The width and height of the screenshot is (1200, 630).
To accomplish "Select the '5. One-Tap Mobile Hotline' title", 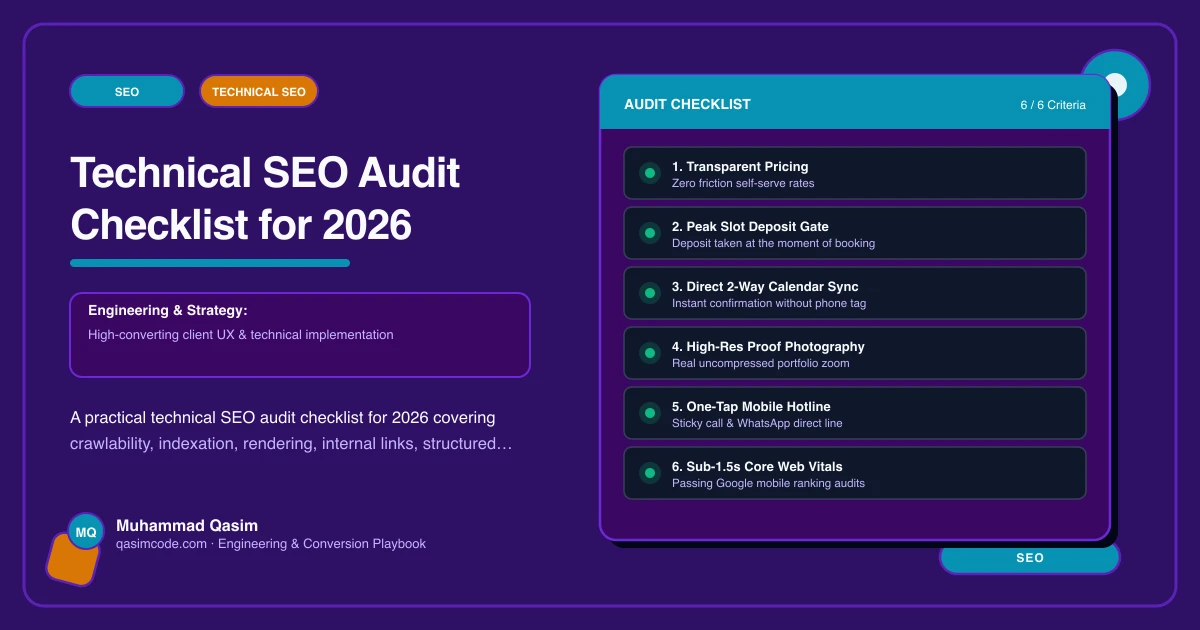I will 751,407.
